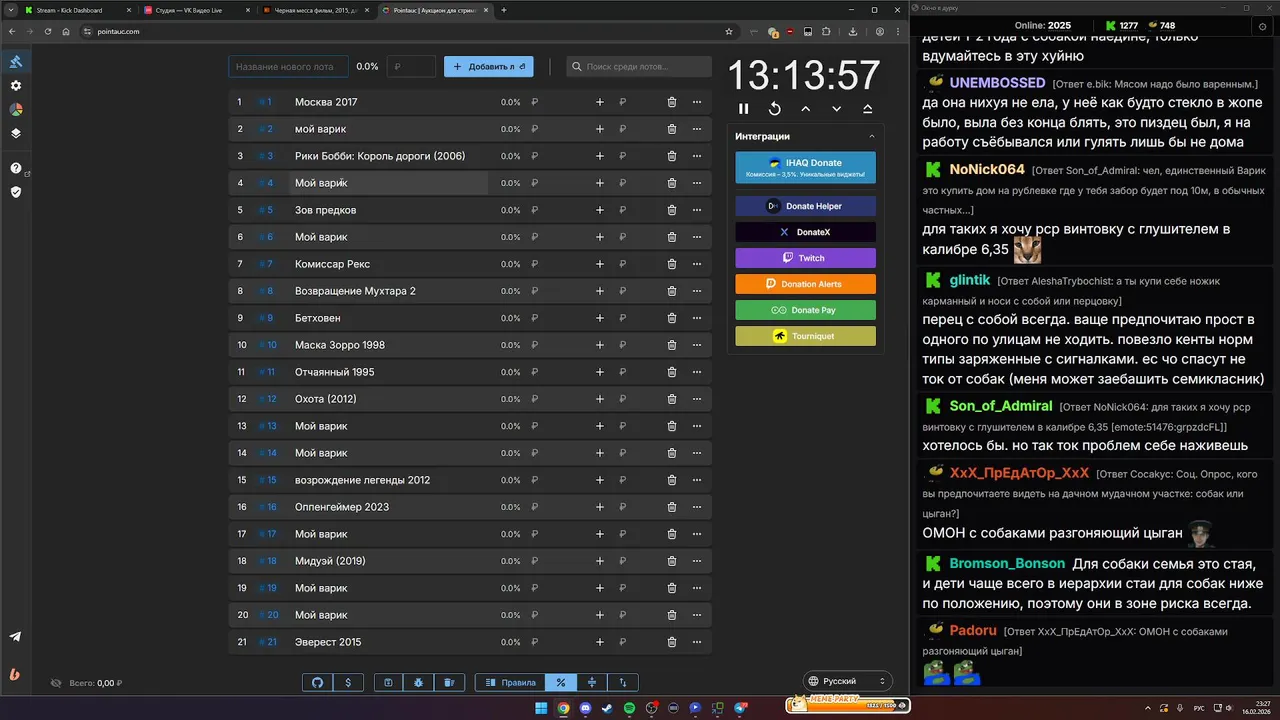
Task: Delete the Бетховен lot with trash icon
Action: click(x=672, y=318)
